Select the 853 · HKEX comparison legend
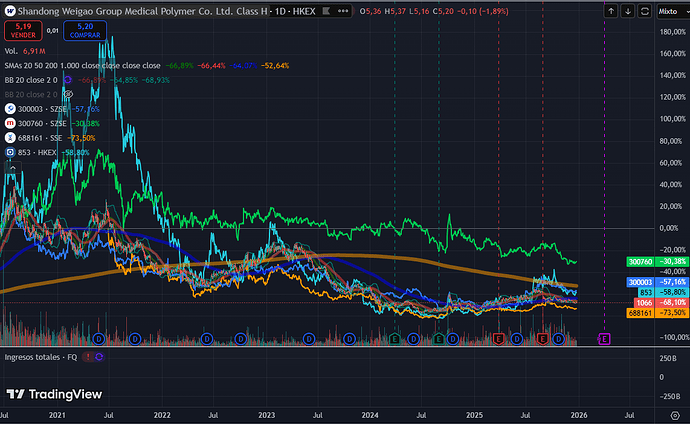This screenshot has width=690, height=425. pos(37,153)
